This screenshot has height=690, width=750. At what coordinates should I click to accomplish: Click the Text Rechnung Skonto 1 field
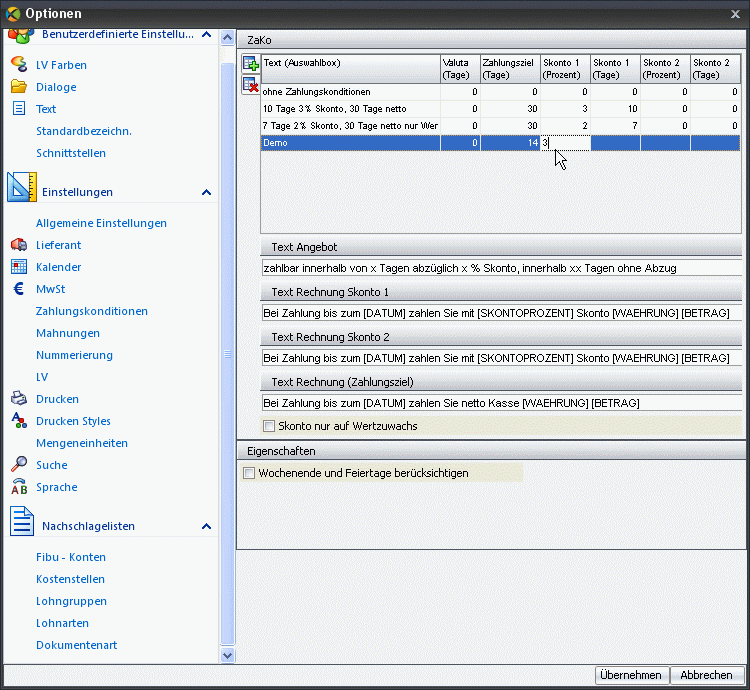pos(501,313)
